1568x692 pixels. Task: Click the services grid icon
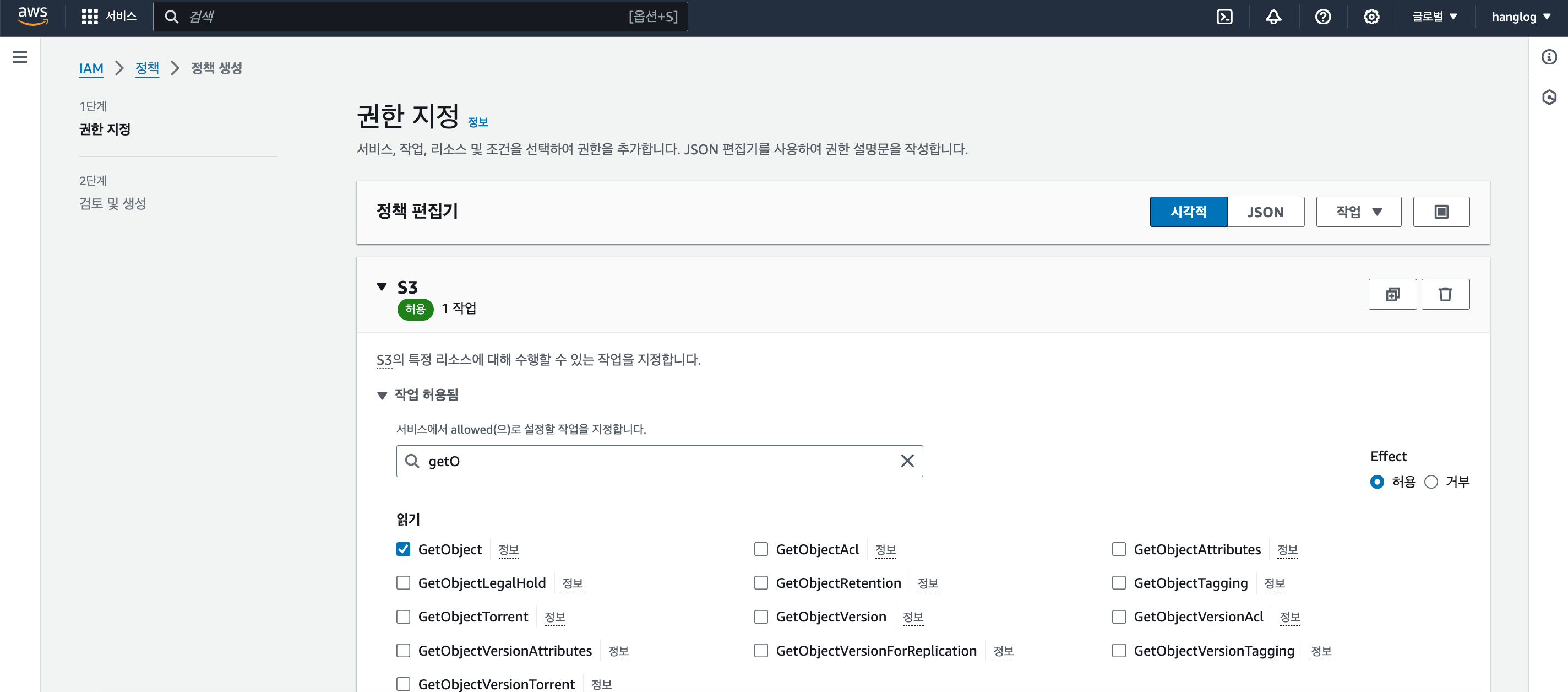pos(90,17)
